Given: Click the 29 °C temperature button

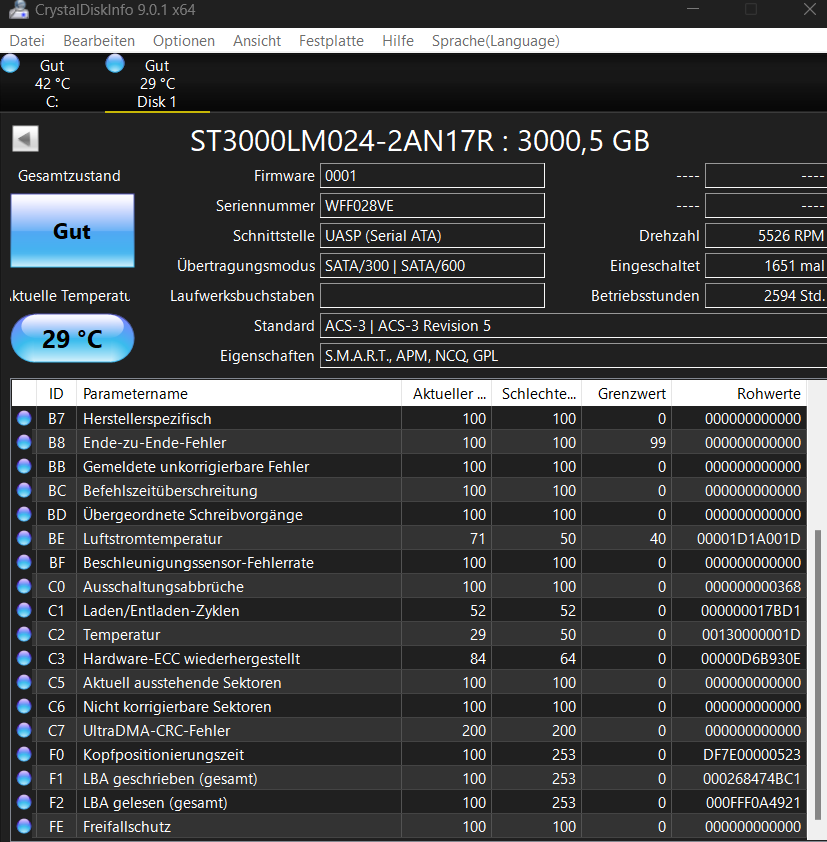Looking at the screenshot, I should coord(72,338).
